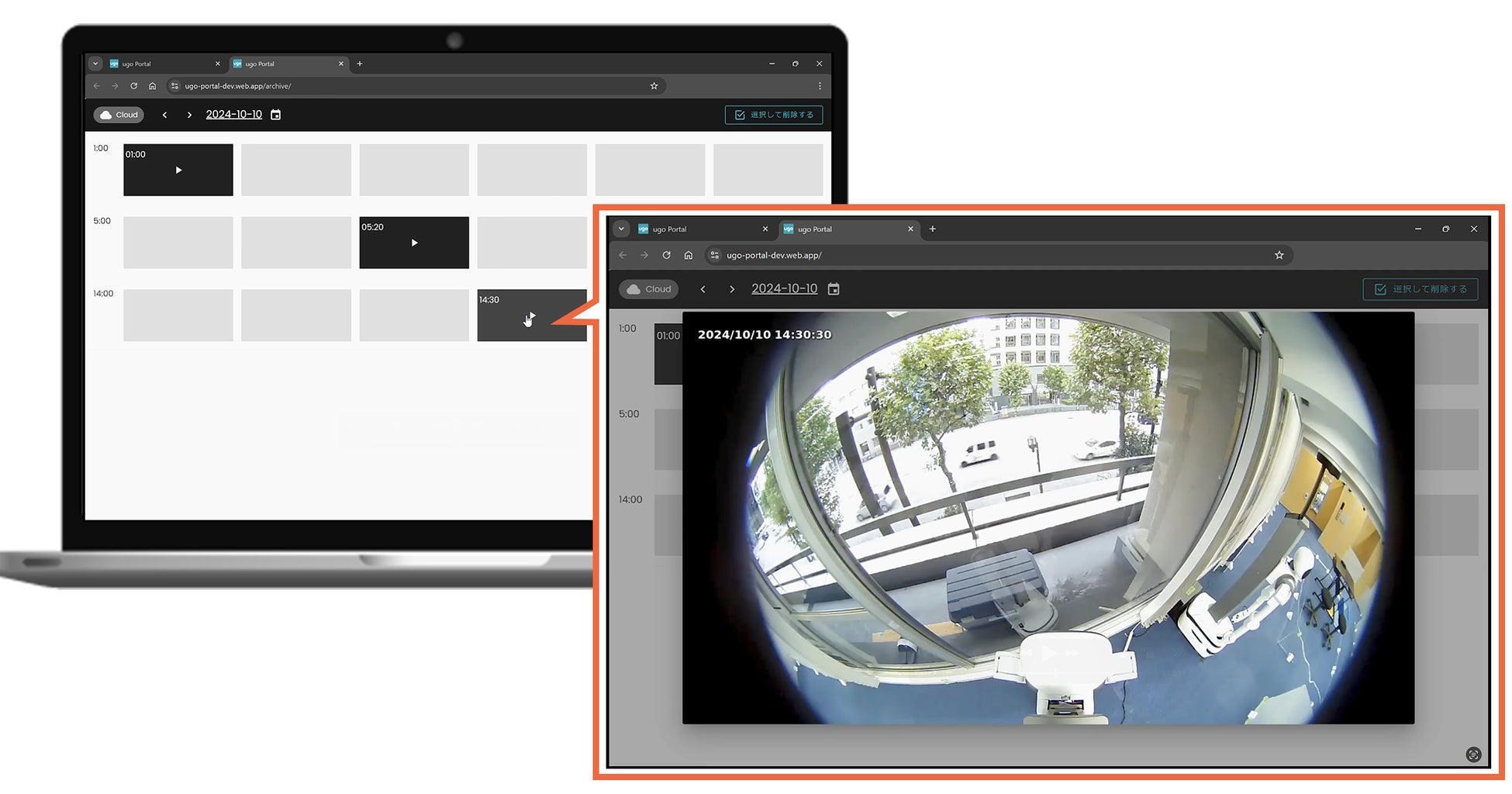Reload the page in the laptop browser
Image resolution: width=1512 pixels, height=794 pixels.
click(x=133, y=86)
